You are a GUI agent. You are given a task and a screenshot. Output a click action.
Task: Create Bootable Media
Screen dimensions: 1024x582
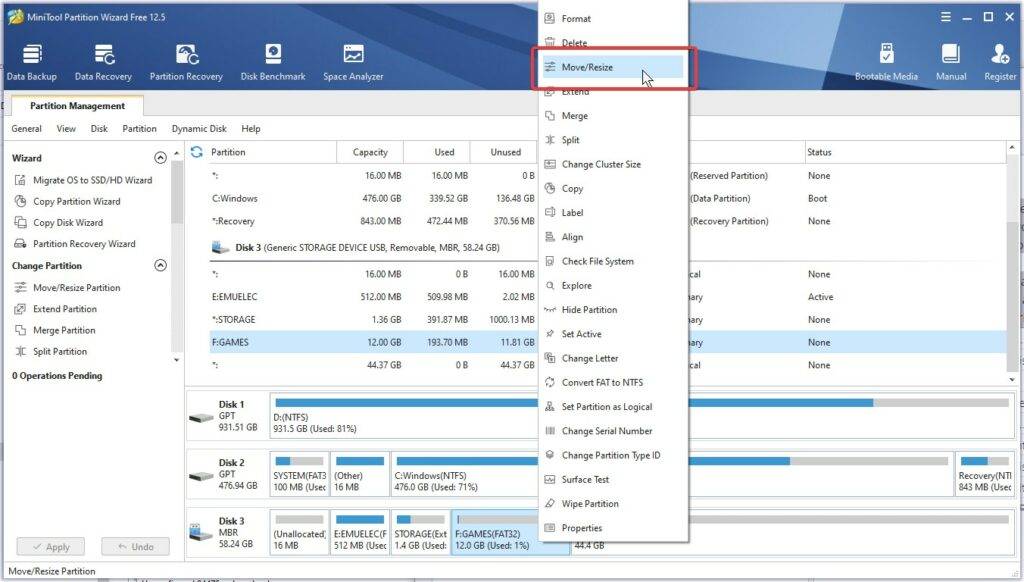coord(886,63)
